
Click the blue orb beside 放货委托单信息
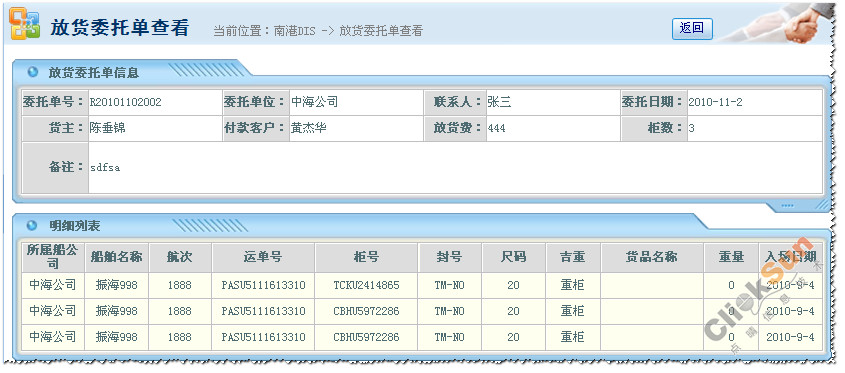click(33, 72)
